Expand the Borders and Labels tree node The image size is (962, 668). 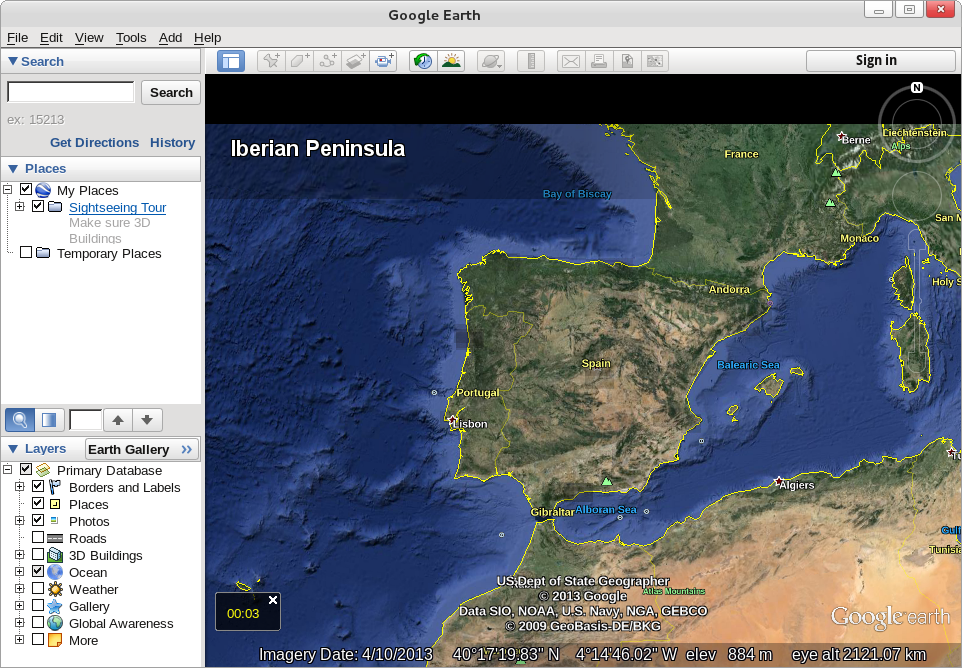pos(20,487)
